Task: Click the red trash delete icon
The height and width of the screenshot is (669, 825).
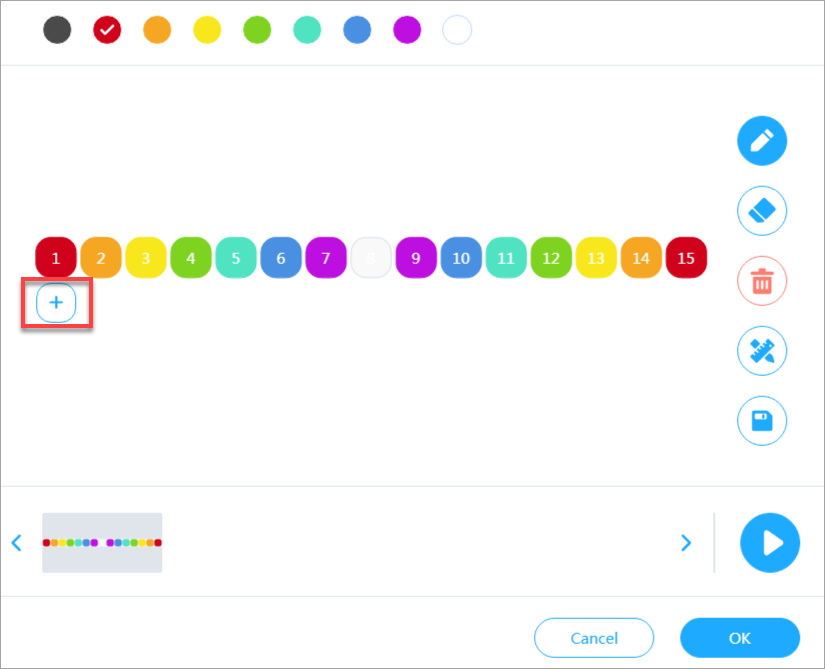Action: tap(762, 281)
